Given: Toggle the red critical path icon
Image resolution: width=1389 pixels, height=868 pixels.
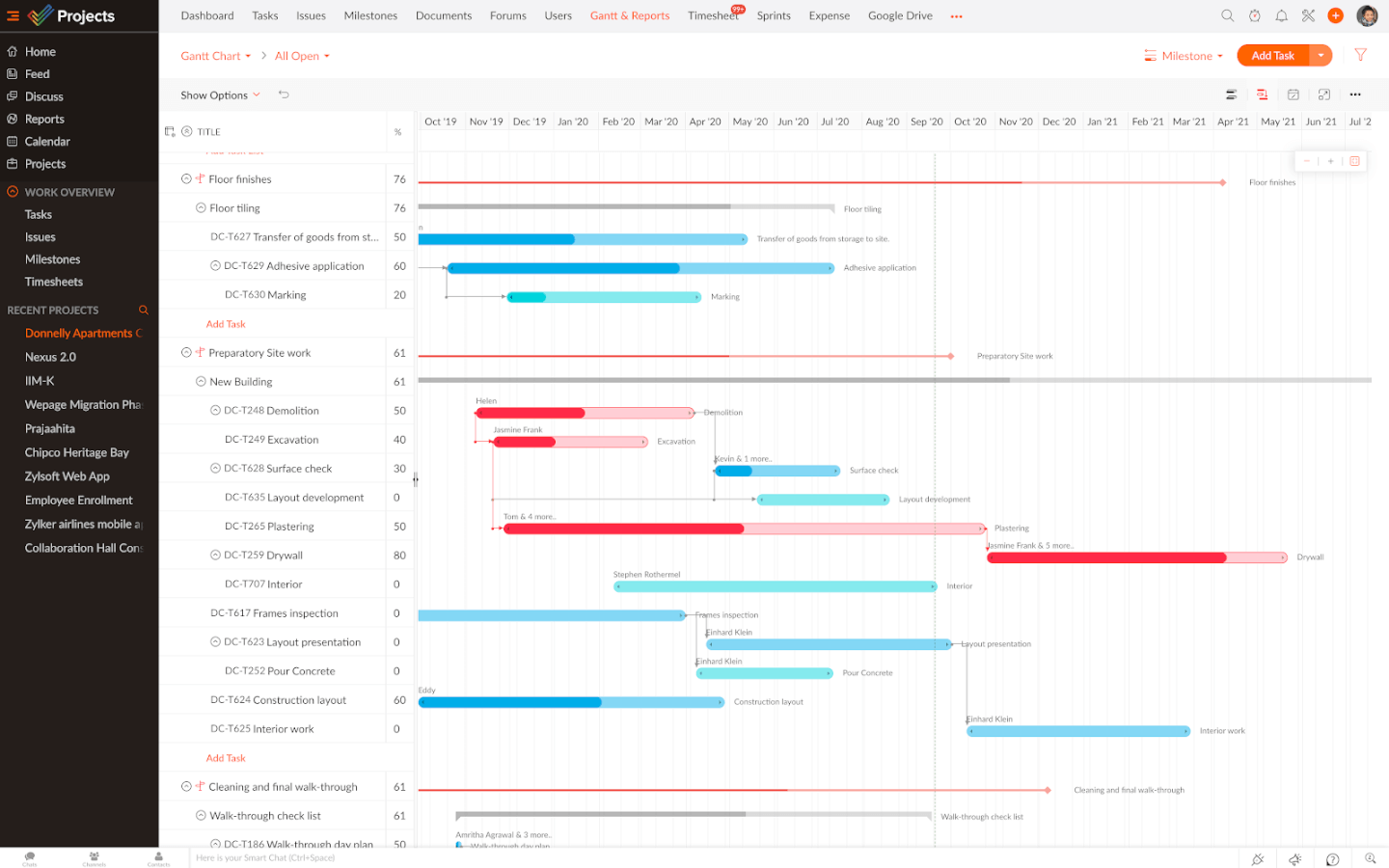Looking at the screenshot, I should click(1262, 95).
